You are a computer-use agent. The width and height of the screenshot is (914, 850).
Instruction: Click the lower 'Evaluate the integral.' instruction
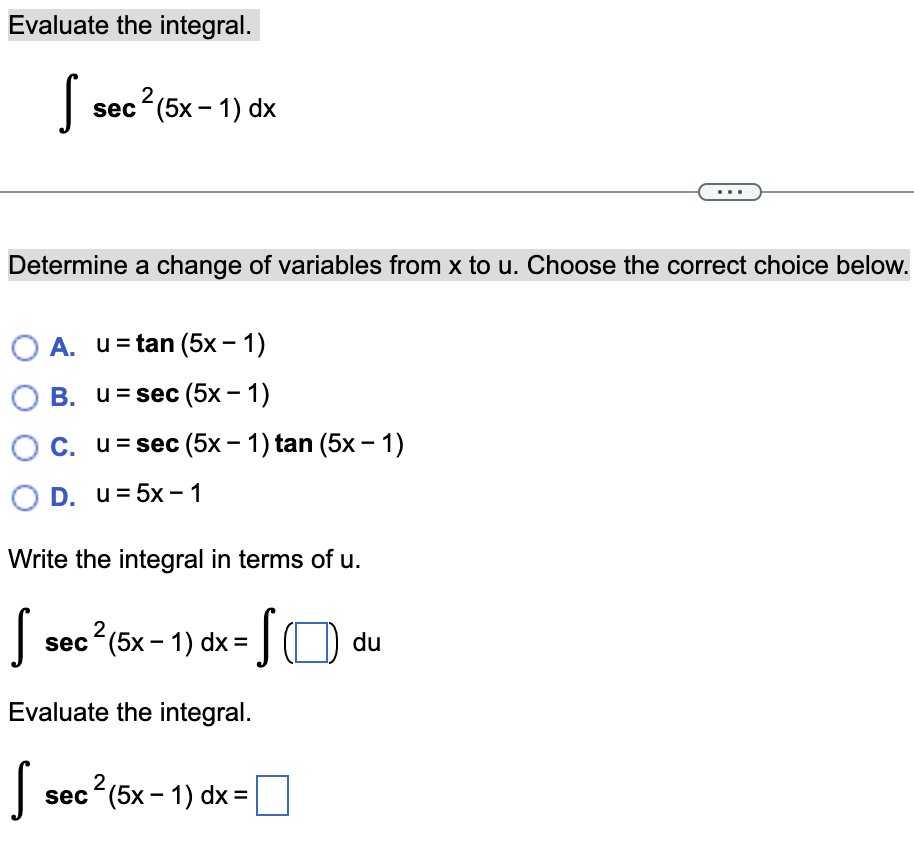pos(130,712)
